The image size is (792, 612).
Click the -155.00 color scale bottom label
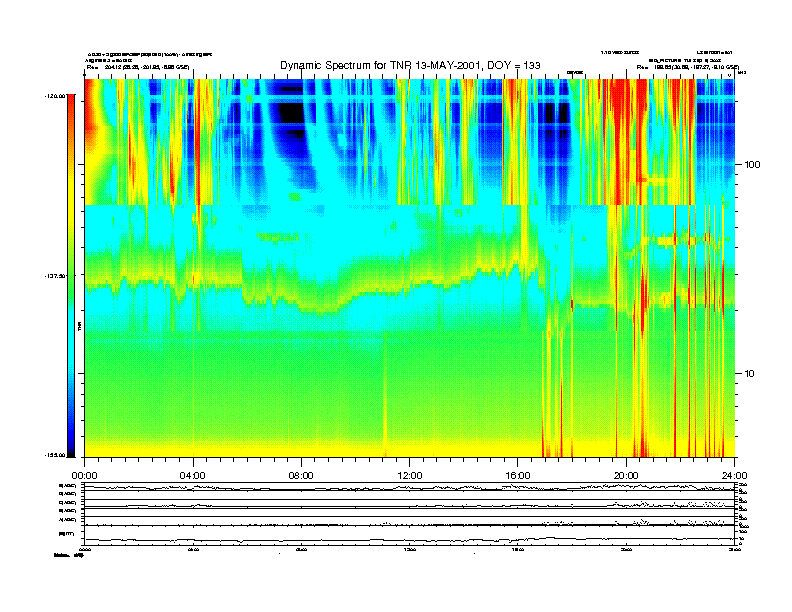coord(55,455)
